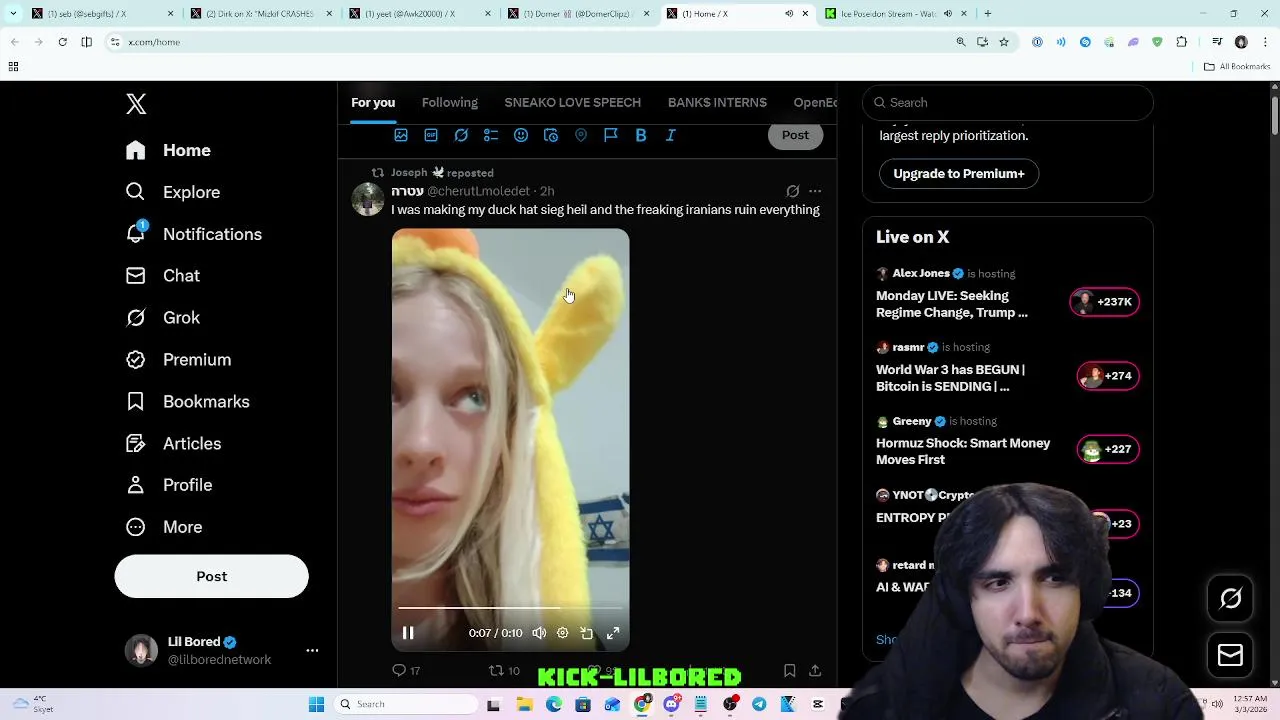Screen dimensions: 1280x720
Task: Reload the page
Action: pyautogui.click(x=62, y=42)
